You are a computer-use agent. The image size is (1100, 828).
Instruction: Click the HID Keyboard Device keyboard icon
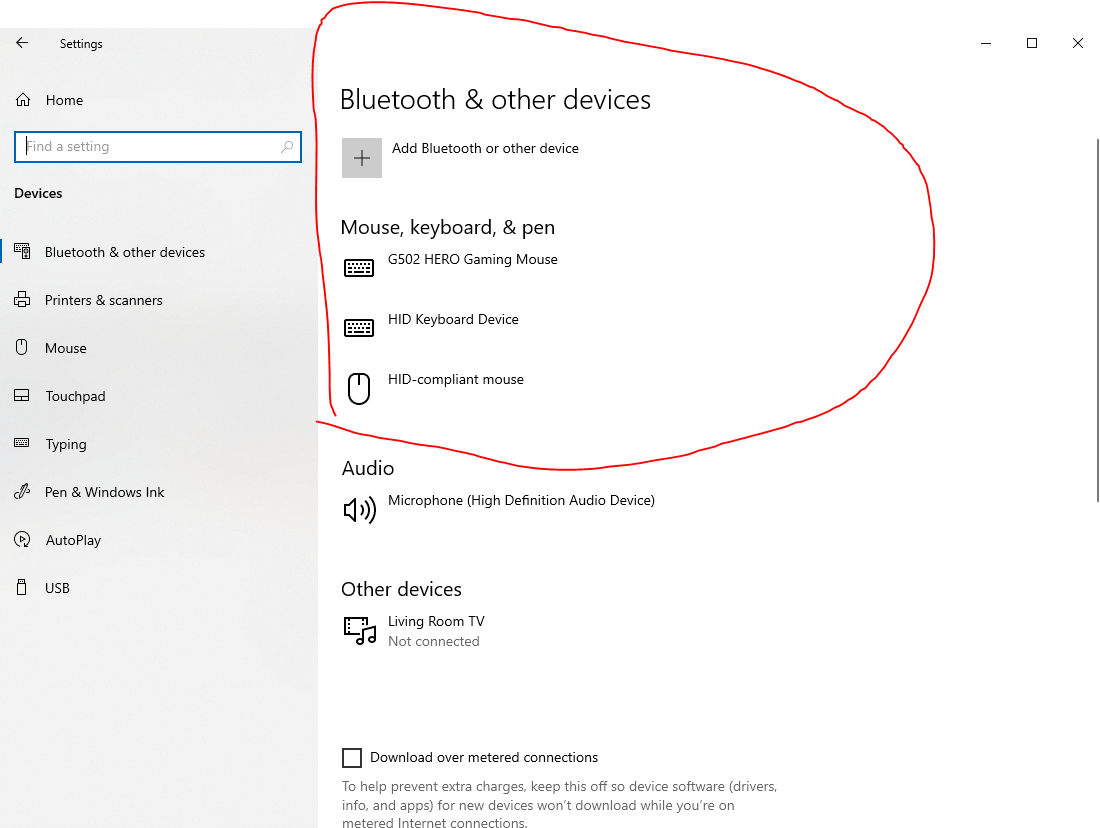[358, 328]
